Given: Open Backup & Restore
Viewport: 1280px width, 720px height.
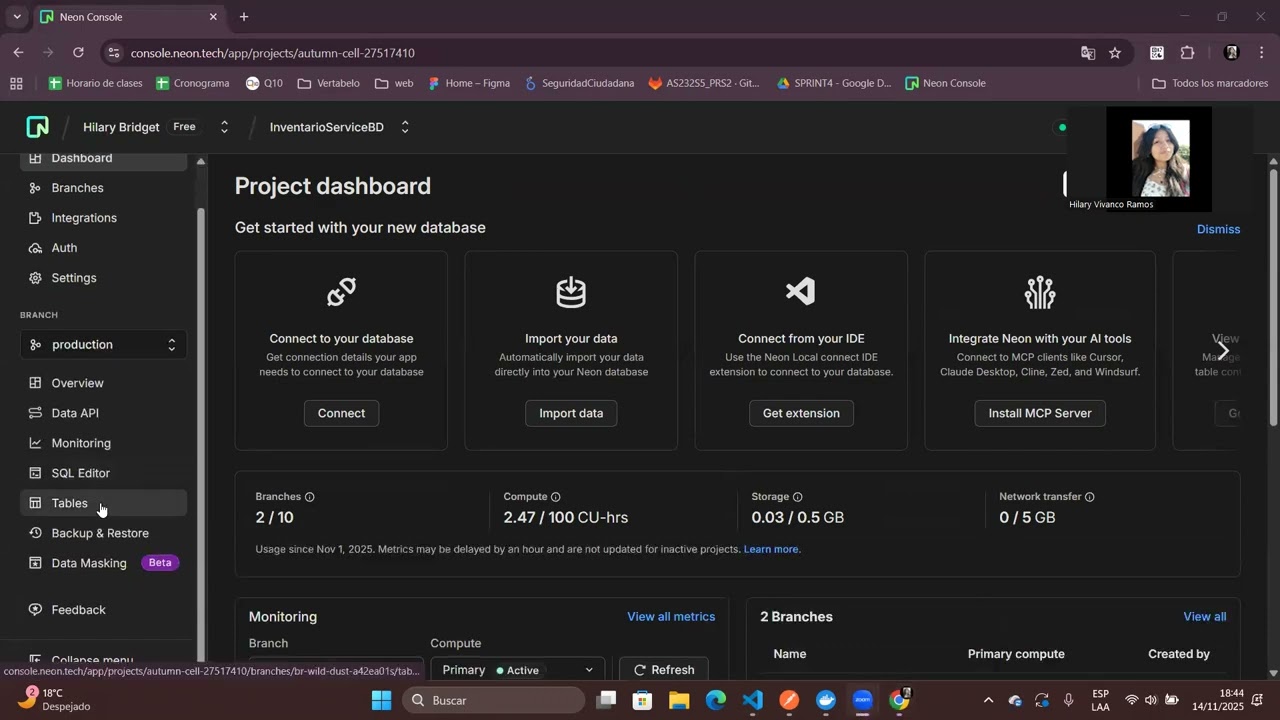Looking at the screenshot, I should coord(100,533).
